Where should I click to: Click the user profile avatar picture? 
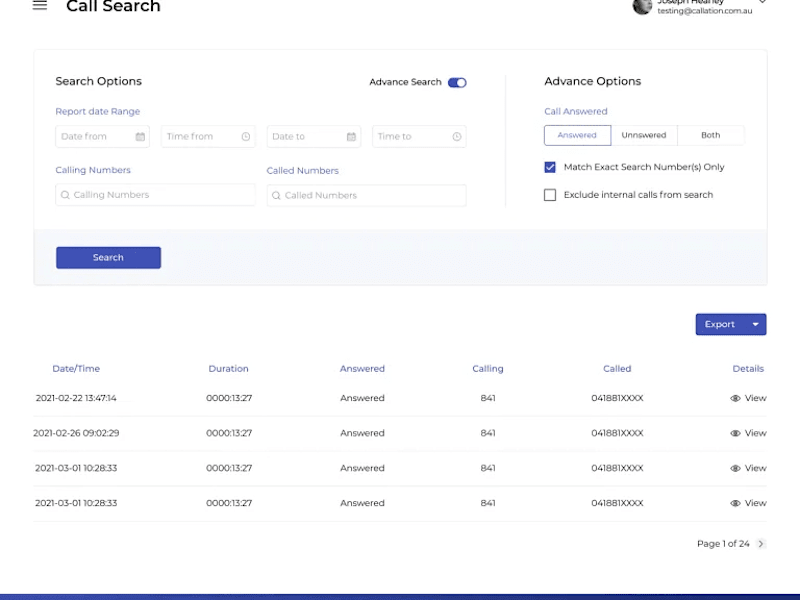642,6
